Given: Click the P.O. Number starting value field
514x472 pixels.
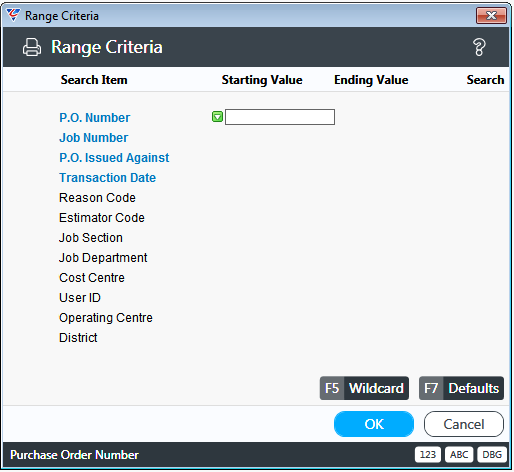Looking at the screenshot, I should (280, 117).
